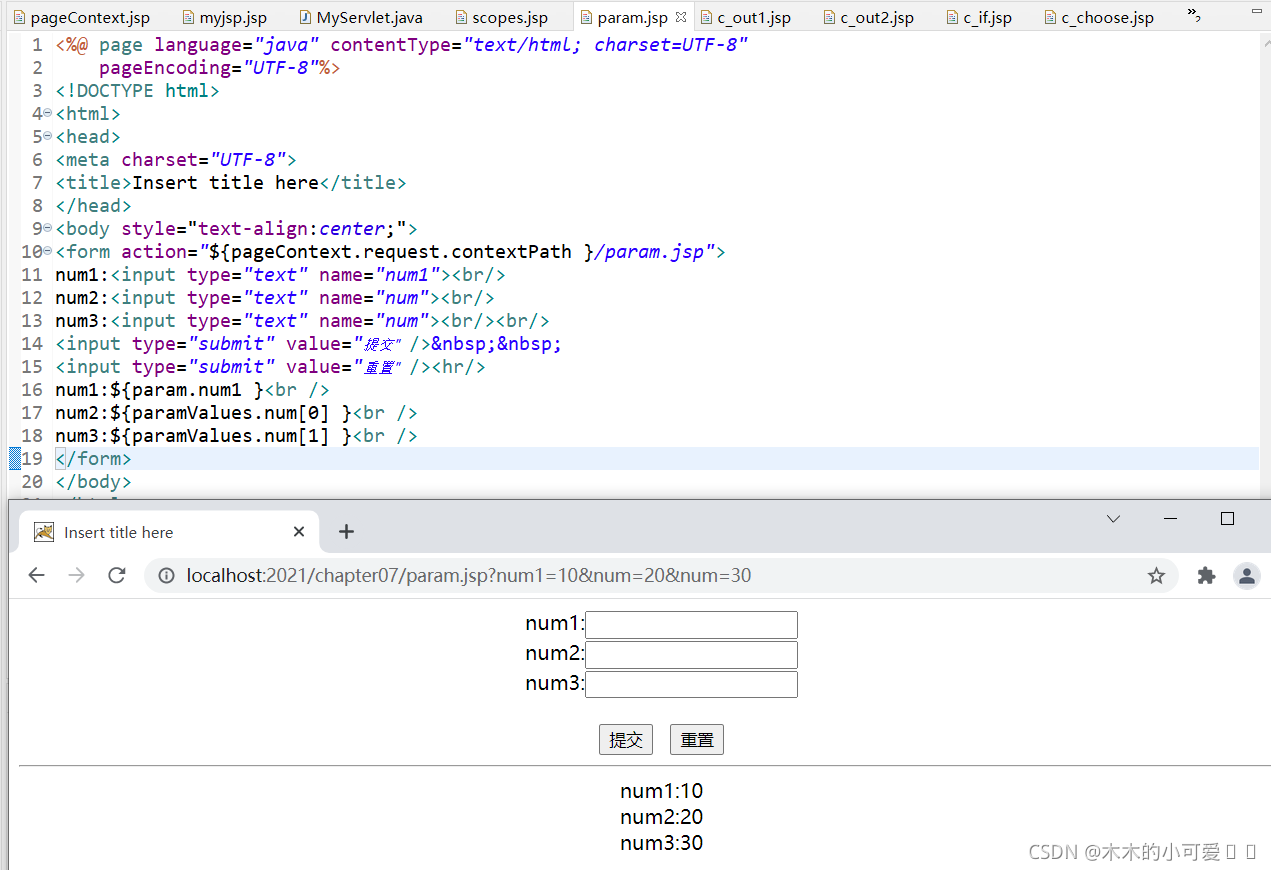
Task: Click the Java file icon on MyServlet.java tab
Action: tap(304, 16)
